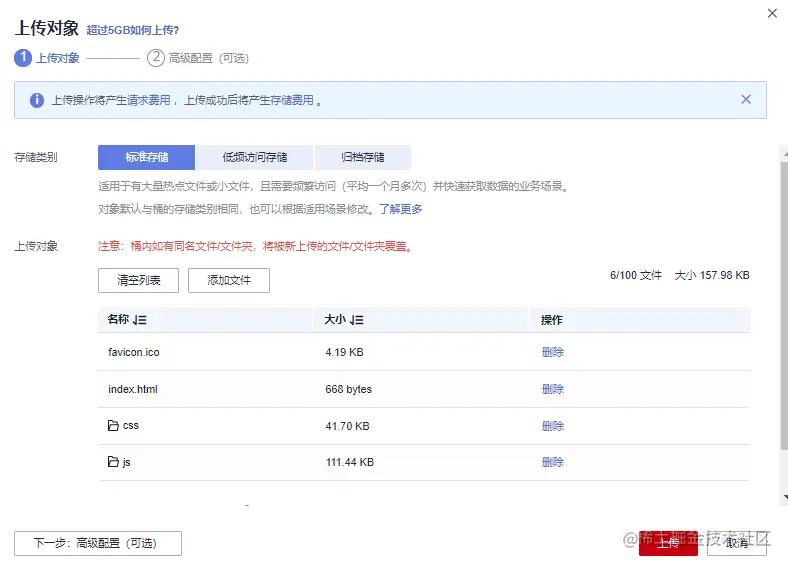Click the 大小 column header text
The width and height of the screenshot is (788, 565).
coord(335,319)
